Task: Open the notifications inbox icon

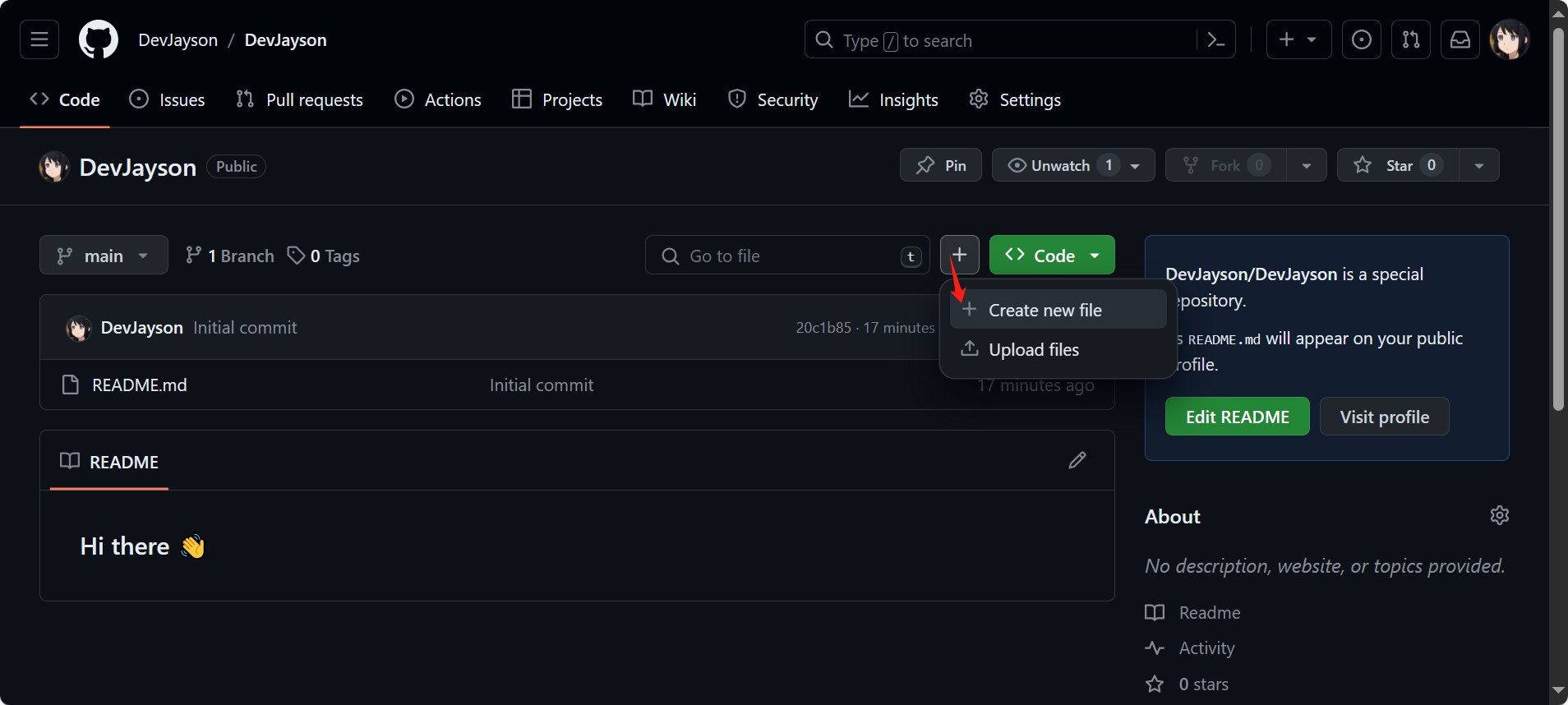Action: coord(1460,39)
